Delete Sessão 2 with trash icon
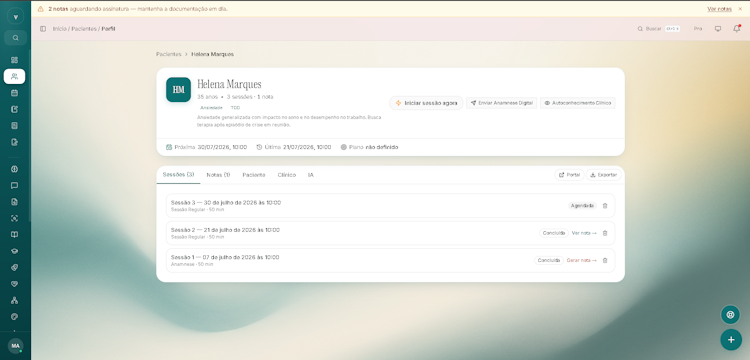The width and height of the screenshot is (750, 360). (605, 233)
